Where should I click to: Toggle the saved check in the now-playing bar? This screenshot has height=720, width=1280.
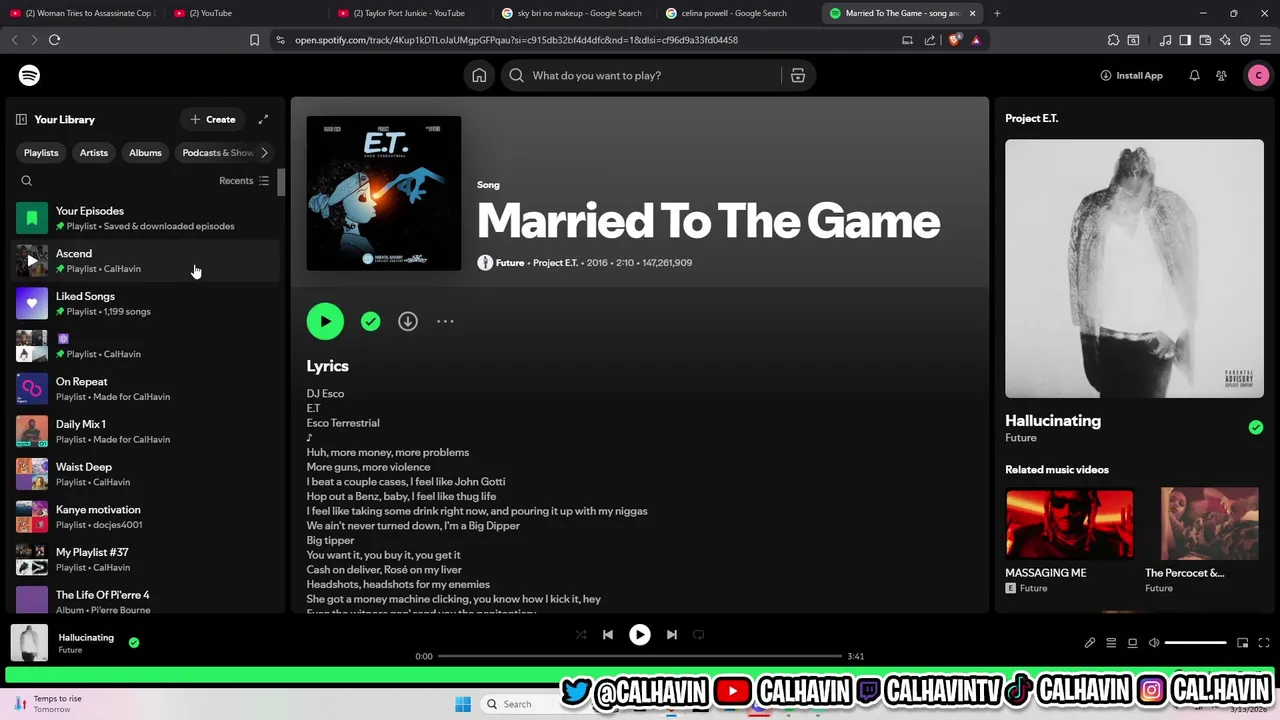click(x=134, y=643)
